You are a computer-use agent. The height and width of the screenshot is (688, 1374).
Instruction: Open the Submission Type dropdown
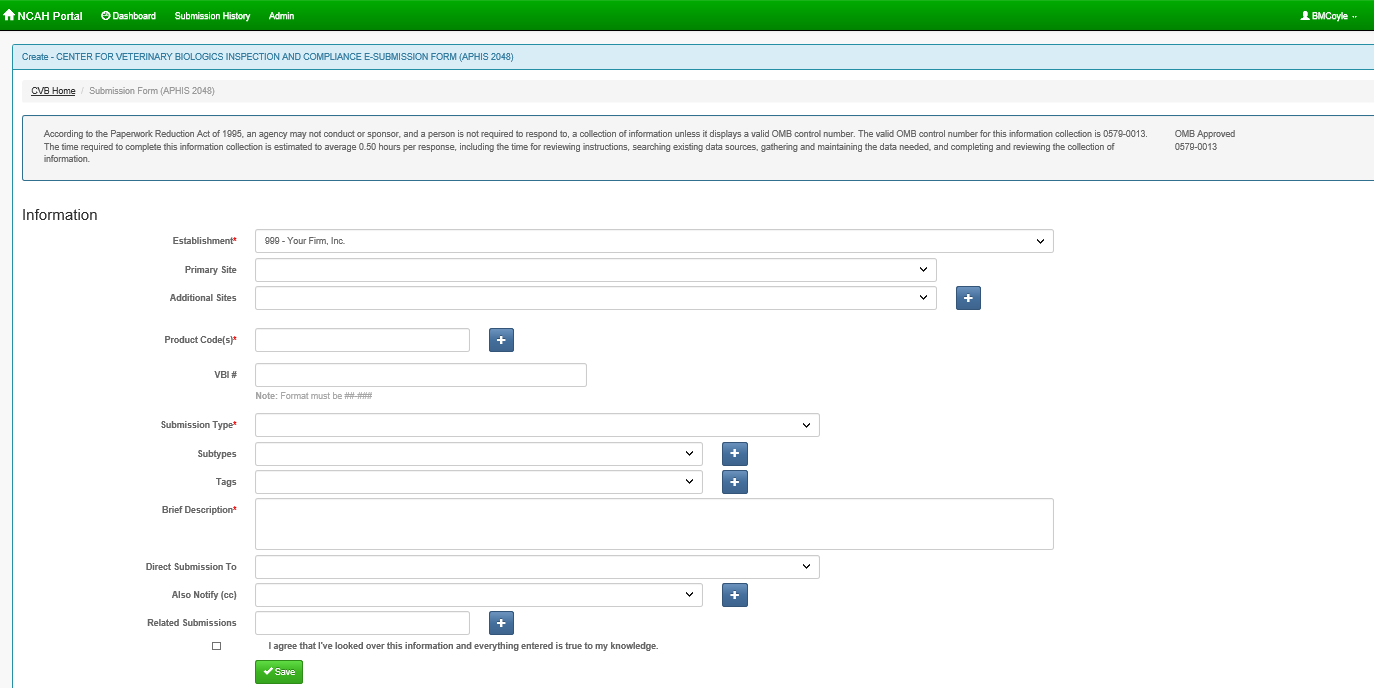(x=537, y=425)
